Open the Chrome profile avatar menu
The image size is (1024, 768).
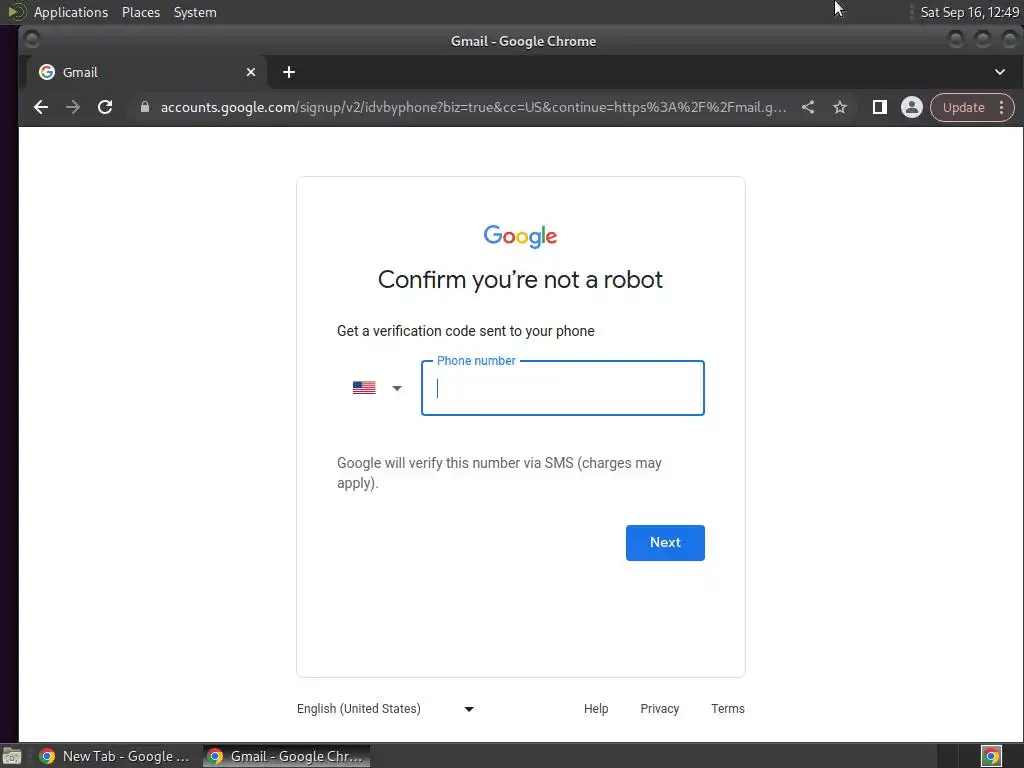(x=912, y=107)
